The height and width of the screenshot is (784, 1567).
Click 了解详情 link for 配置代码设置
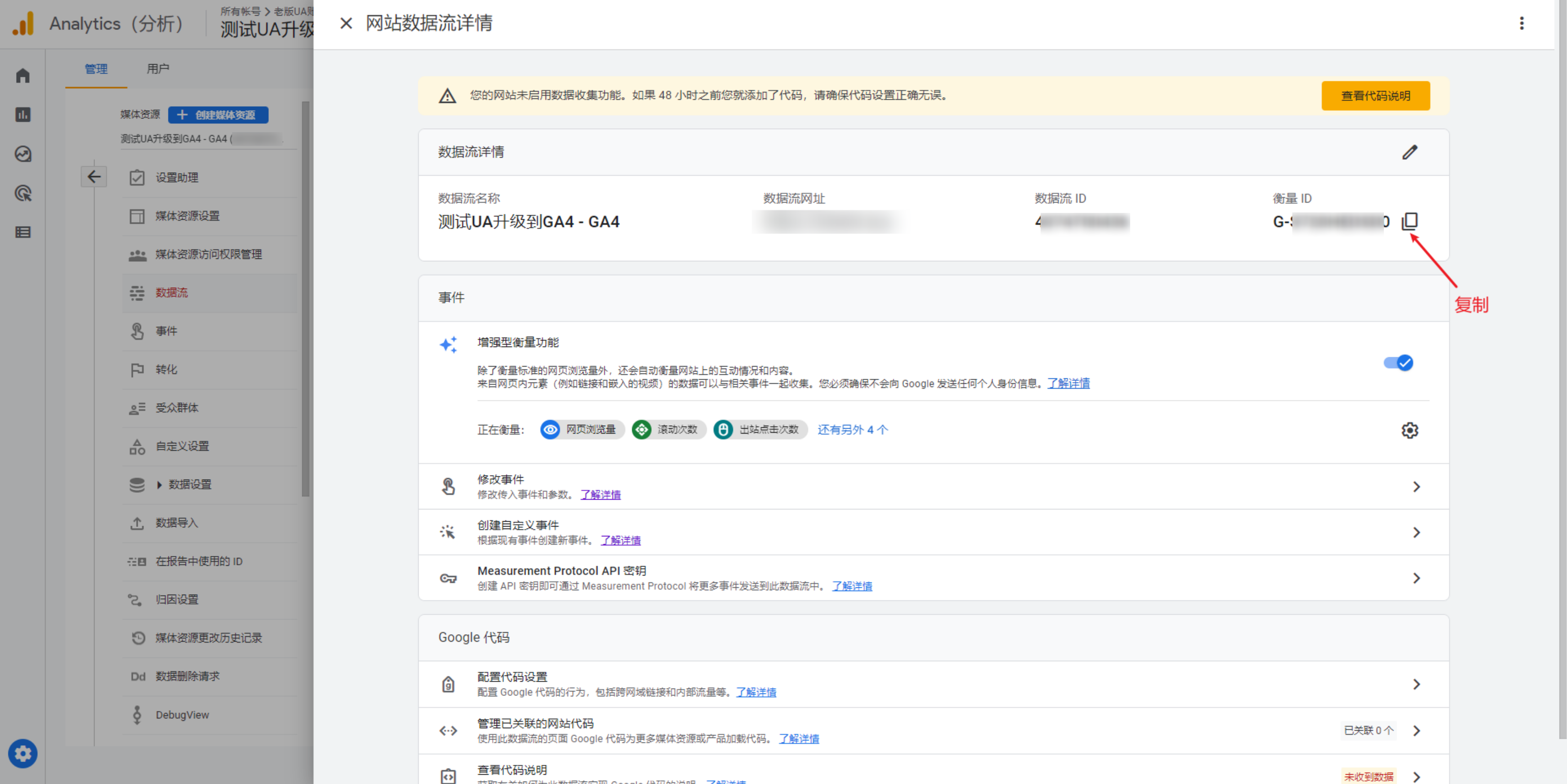click(756, 692)
